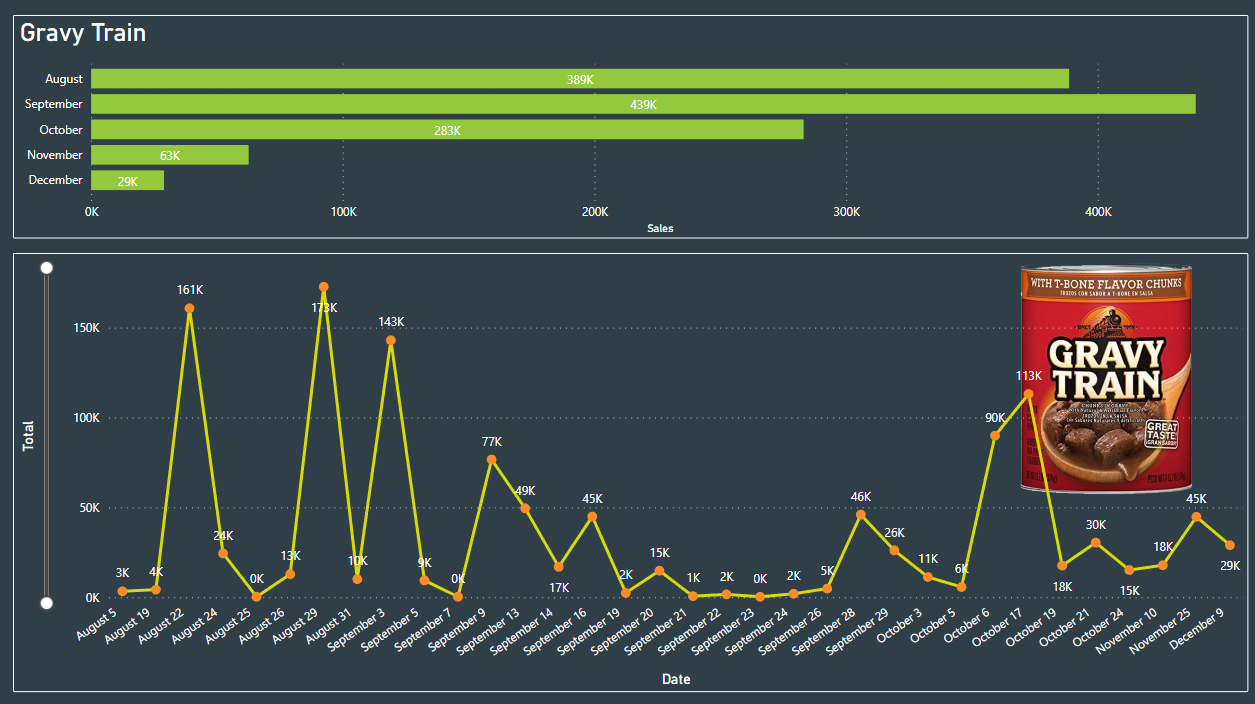The height and width of the screenshot is (704, 1255).
Task: Click the August 29 173K peak point
Action: tap(324, 287)
